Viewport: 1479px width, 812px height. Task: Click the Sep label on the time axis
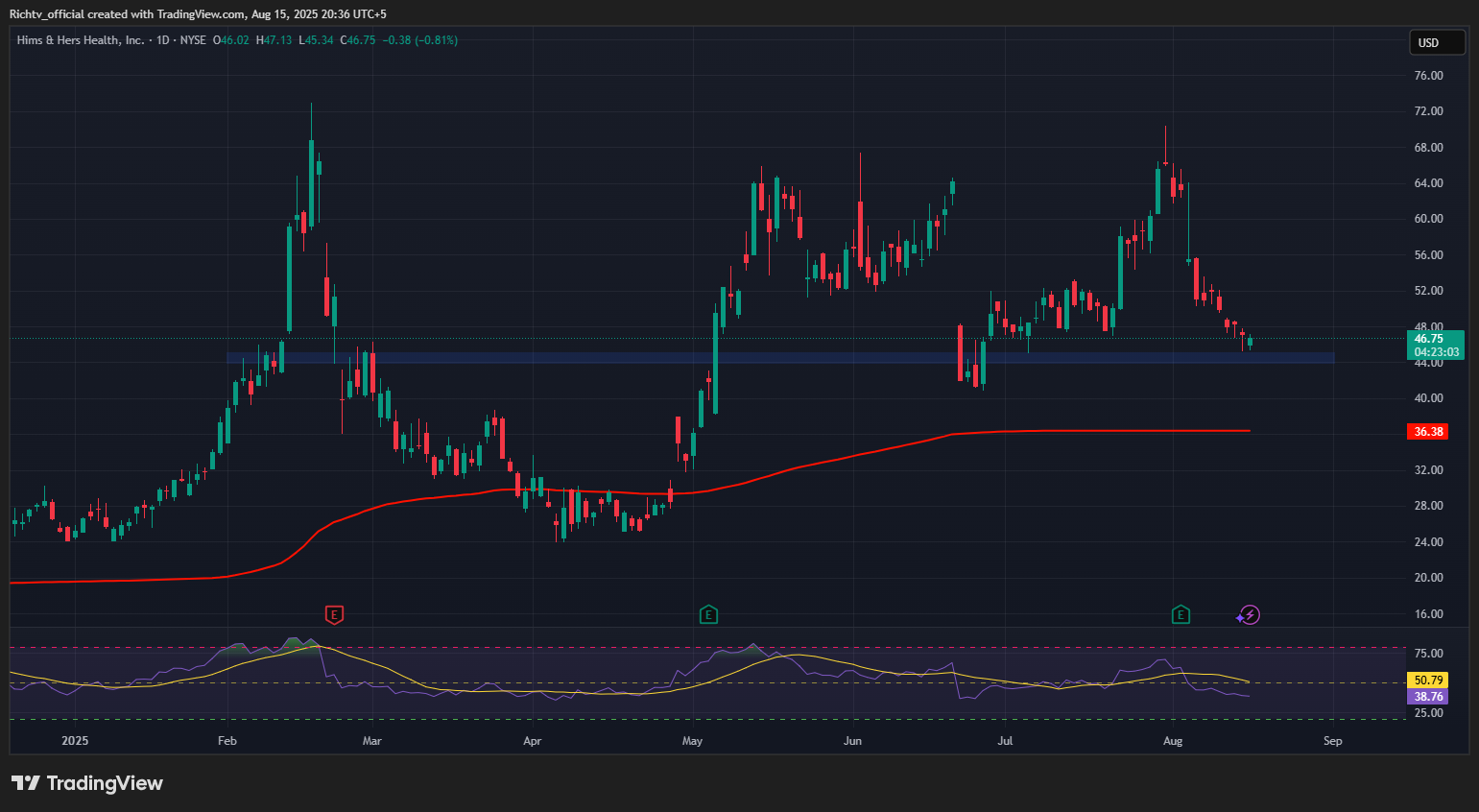[1332, 741]
